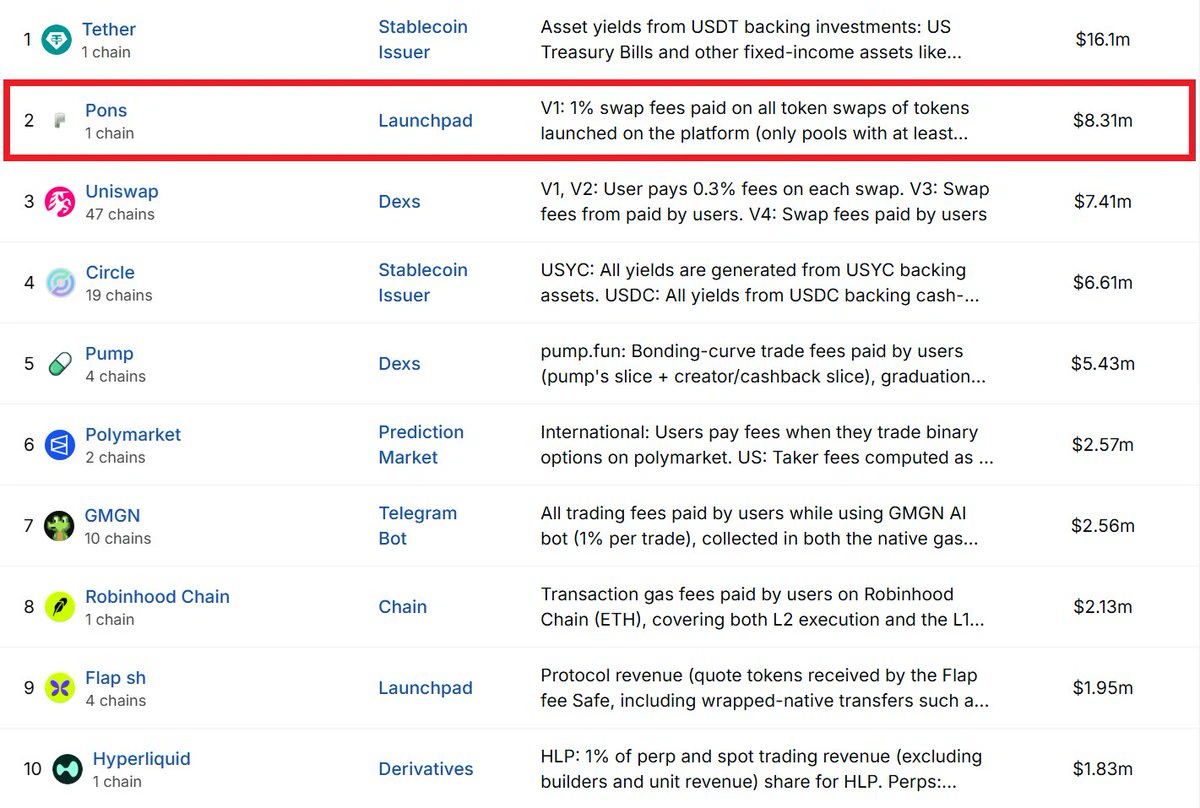Click the Flap sh 'Protocol revenue' description
The height and width of the screenshot is (808, 1200).
(765, 688)
